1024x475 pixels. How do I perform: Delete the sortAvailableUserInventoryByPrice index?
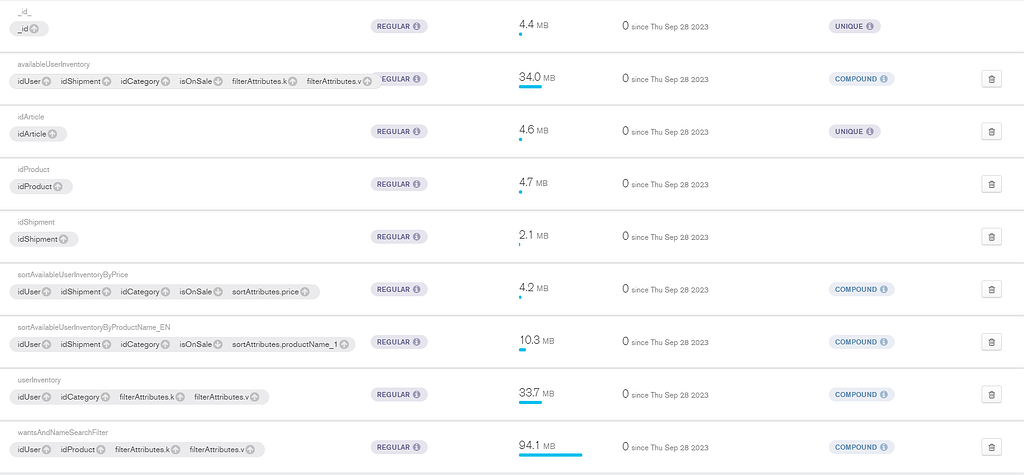tap(991, 289)
